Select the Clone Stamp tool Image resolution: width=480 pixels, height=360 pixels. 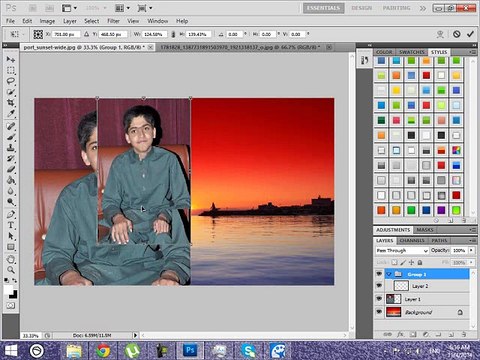tap(11, 148)
